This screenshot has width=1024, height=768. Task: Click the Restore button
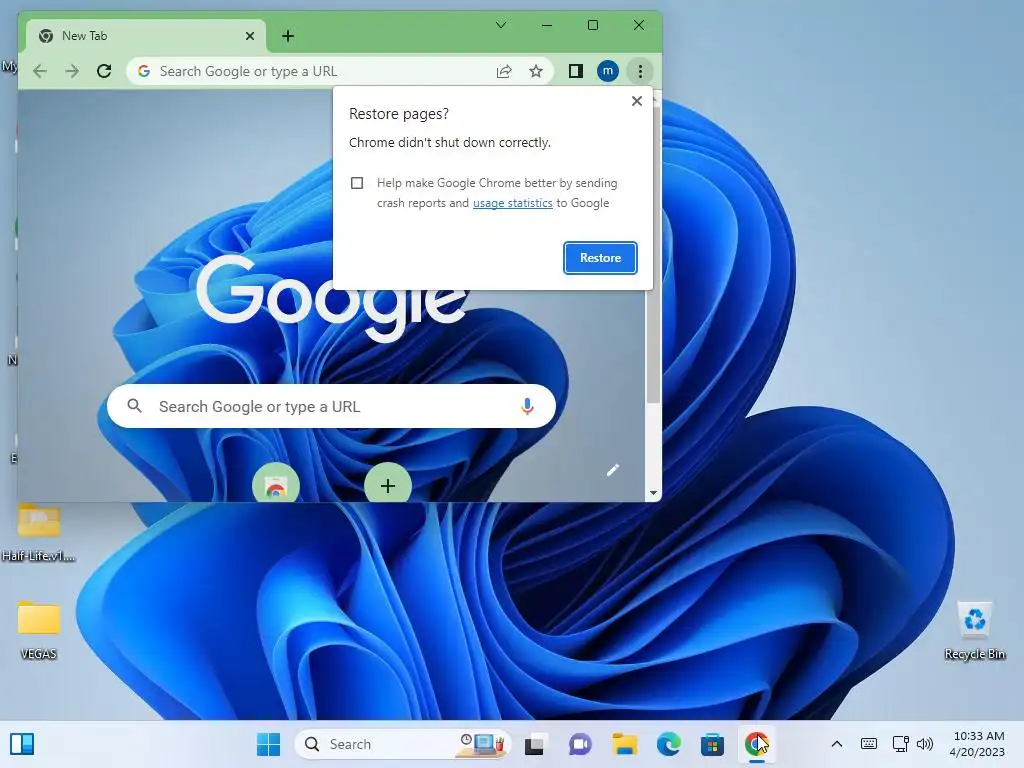[600, 258]
